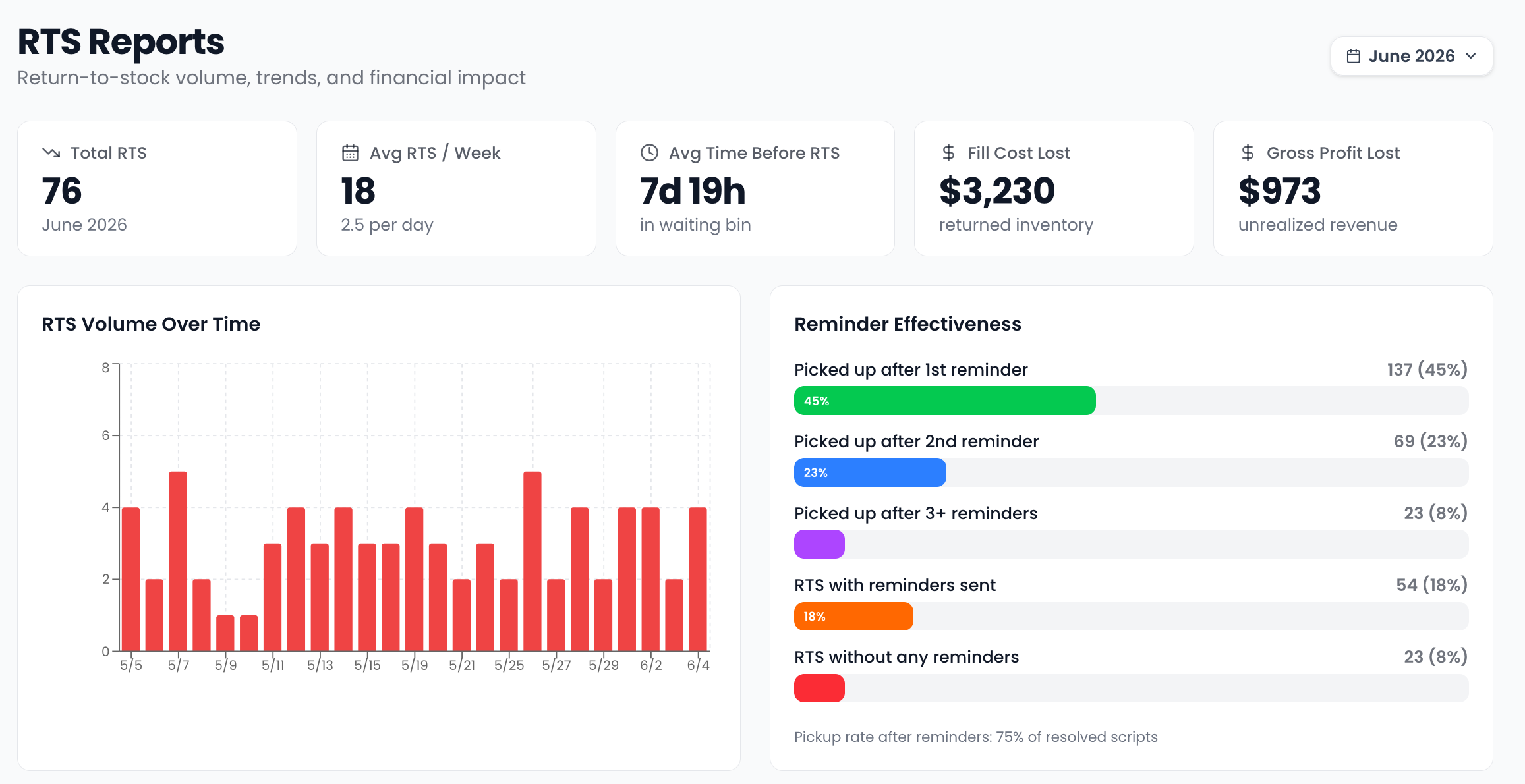
Task: Select the short chart bar above 5/9
Action: [225, 633]
